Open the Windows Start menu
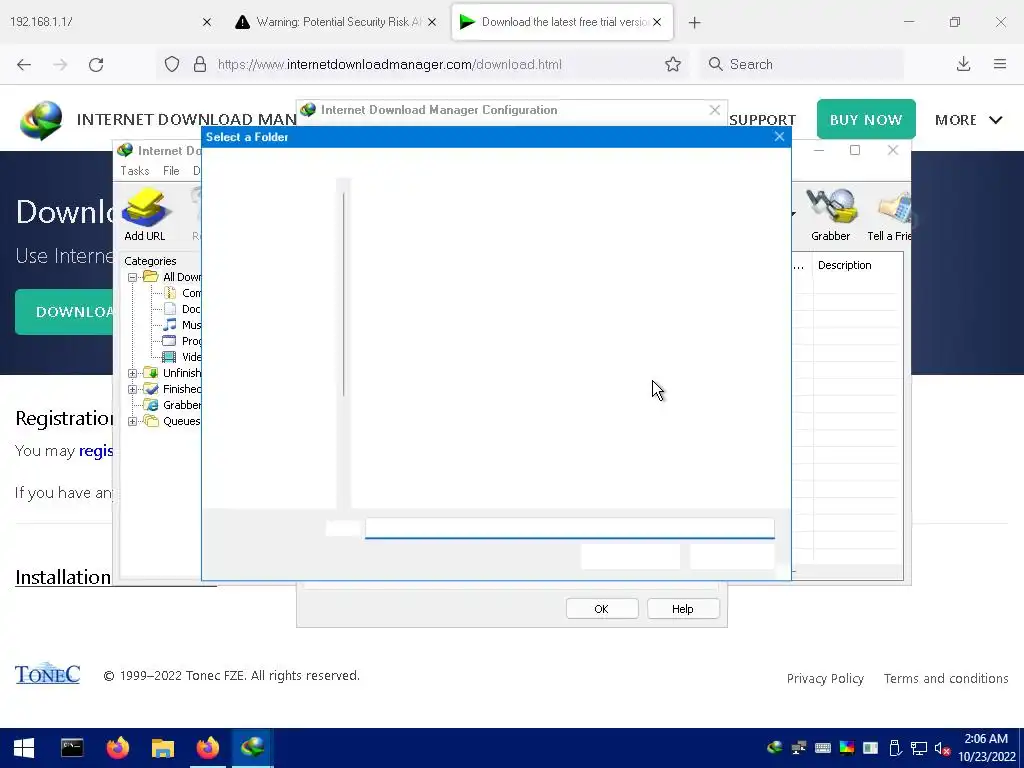The width and height of the screenshot is (1024, 768). point(24,748)
